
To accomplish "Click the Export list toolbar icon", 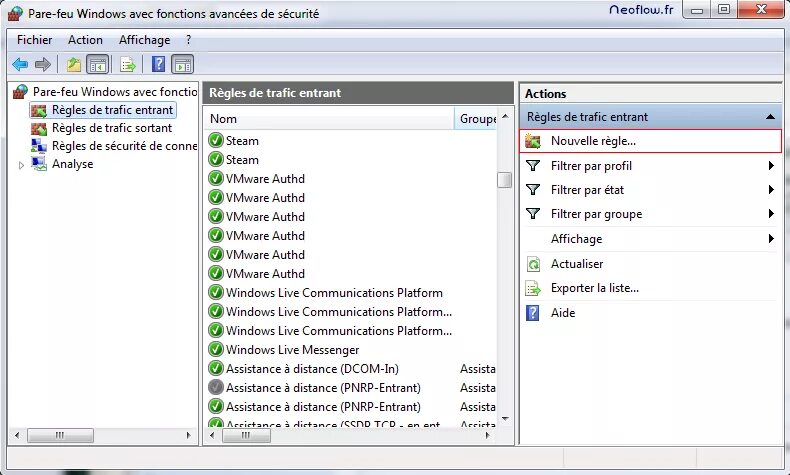I will click(128, 64).
